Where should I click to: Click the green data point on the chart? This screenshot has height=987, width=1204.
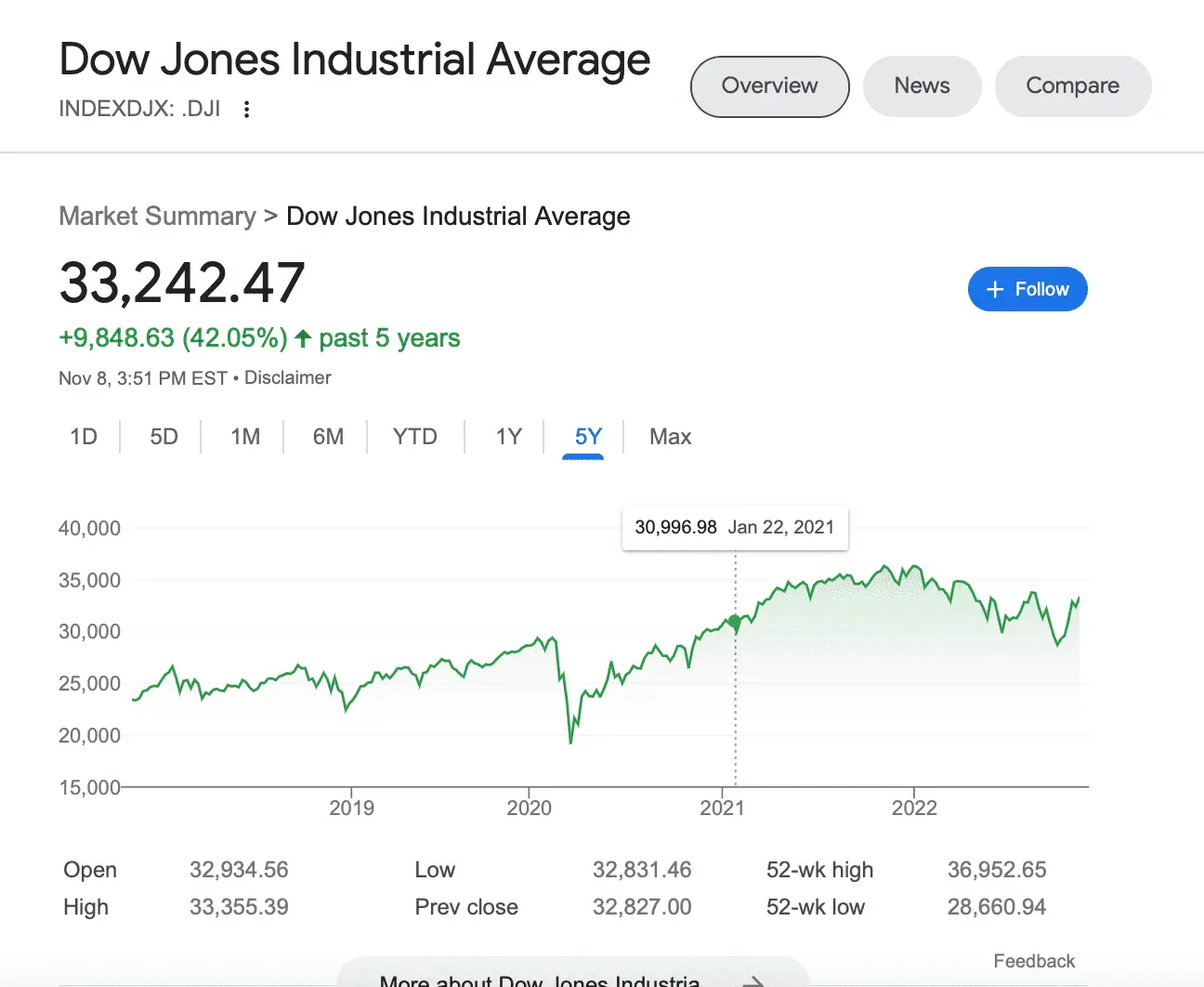coord(735,622)
